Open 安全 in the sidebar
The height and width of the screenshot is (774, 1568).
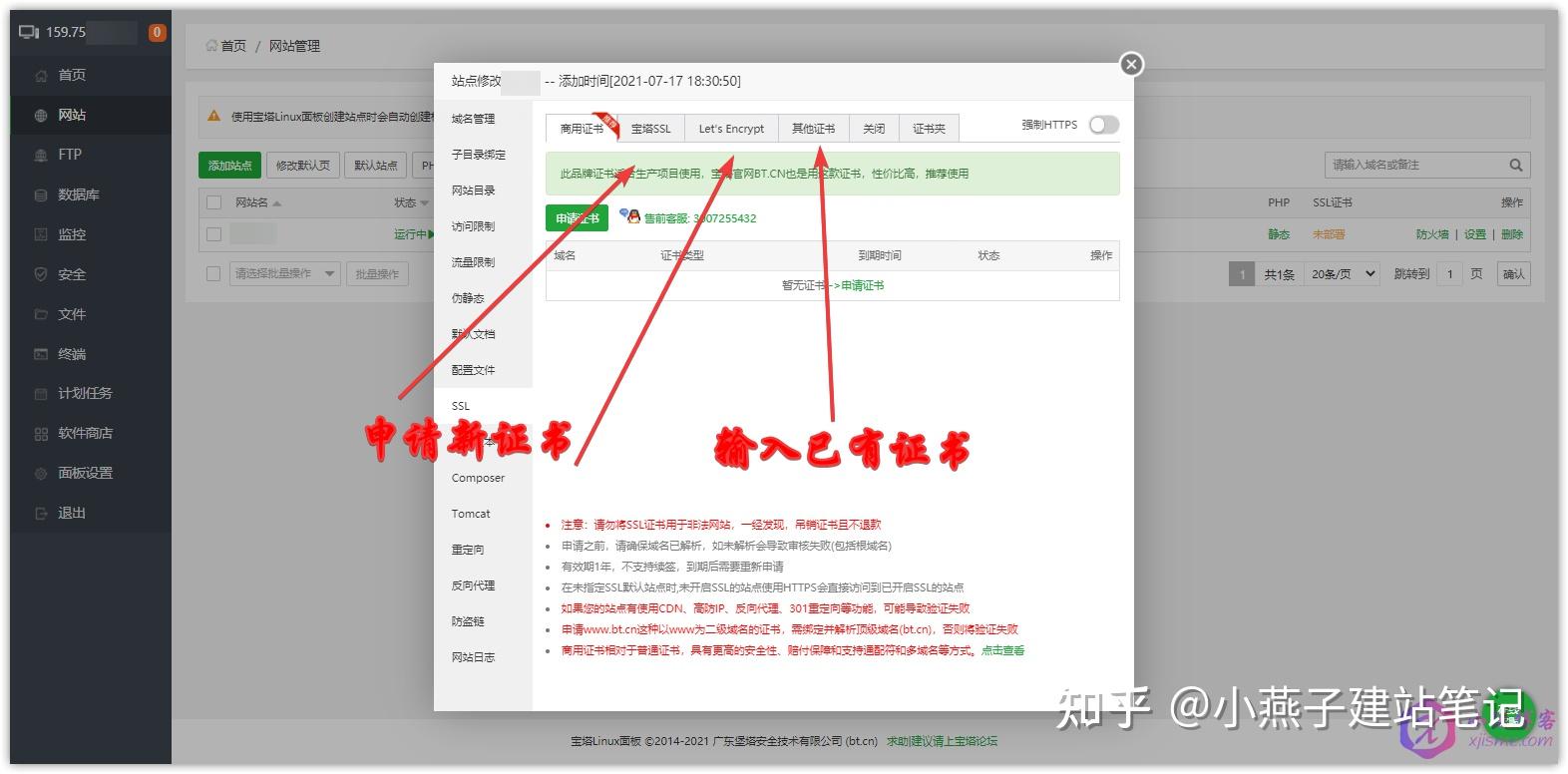pyautogui.click(x=72, y=274)
